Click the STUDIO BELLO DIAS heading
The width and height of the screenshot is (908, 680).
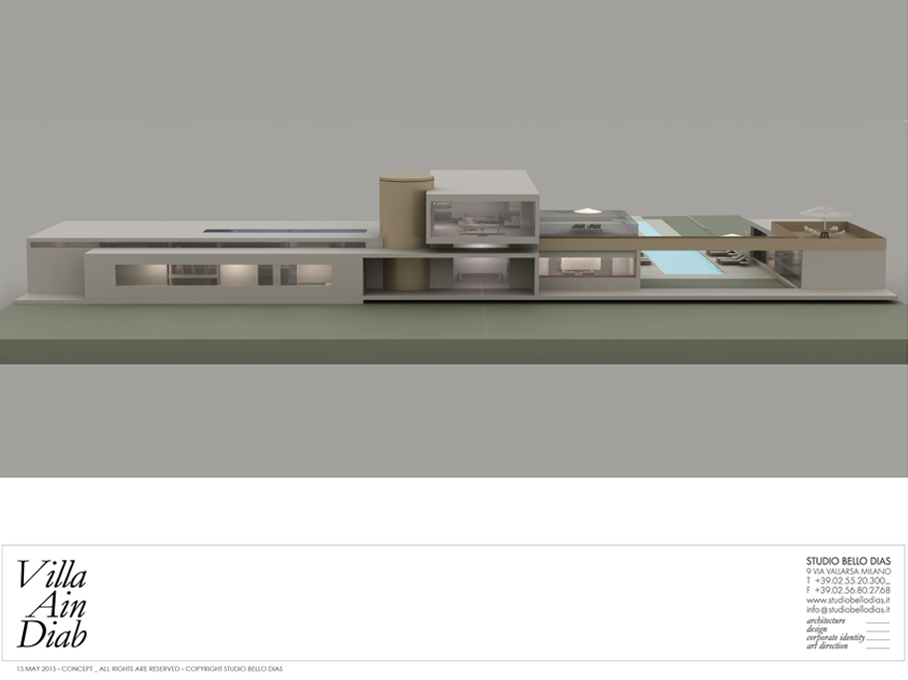(x=848, y=560)
